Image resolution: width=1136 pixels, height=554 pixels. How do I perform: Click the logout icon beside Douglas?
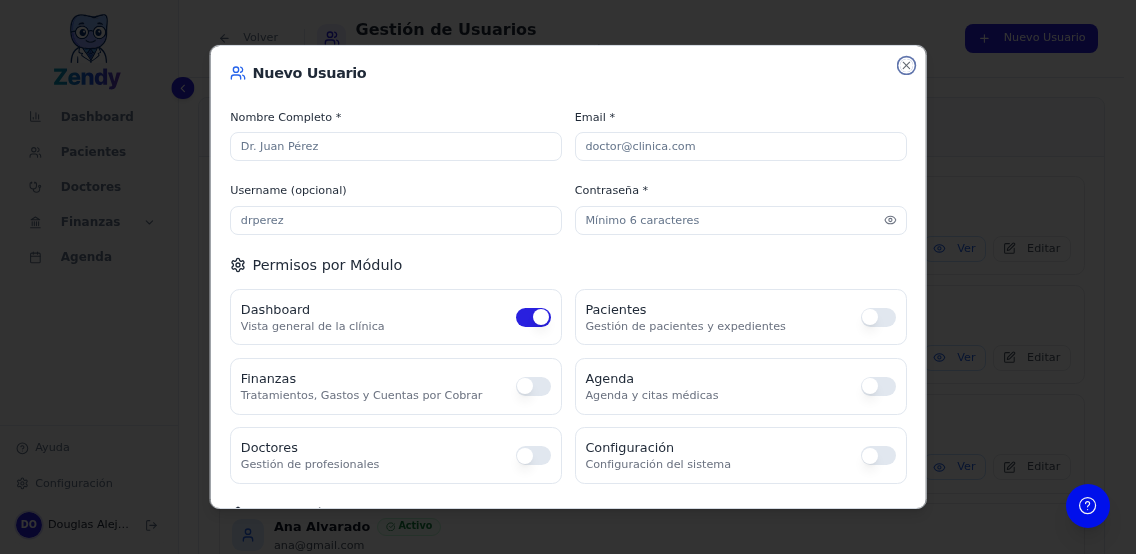[151, 525]
